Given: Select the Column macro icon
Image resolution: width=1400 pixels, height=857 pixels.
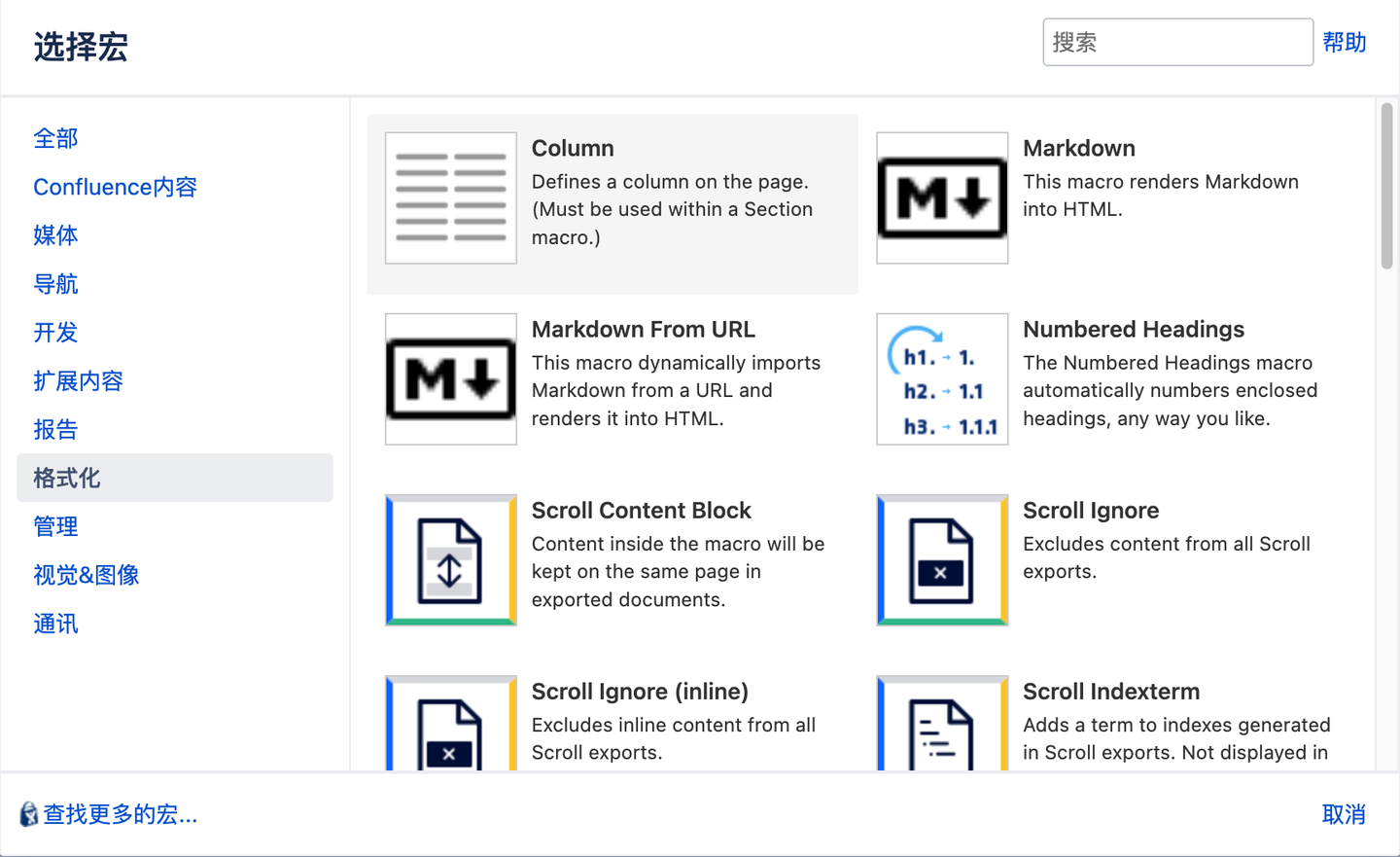Looking at the screenshot, I should (x=450, y=196).
